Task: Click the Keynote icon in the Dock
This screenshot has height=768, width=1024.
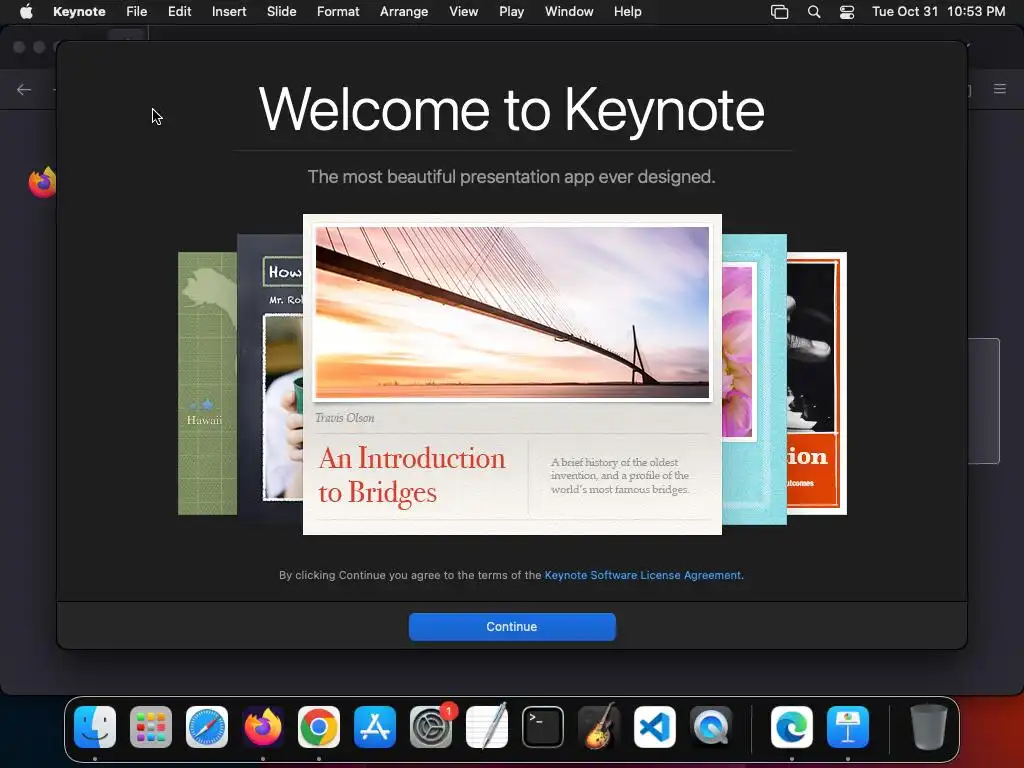Action: click(848, 727)
